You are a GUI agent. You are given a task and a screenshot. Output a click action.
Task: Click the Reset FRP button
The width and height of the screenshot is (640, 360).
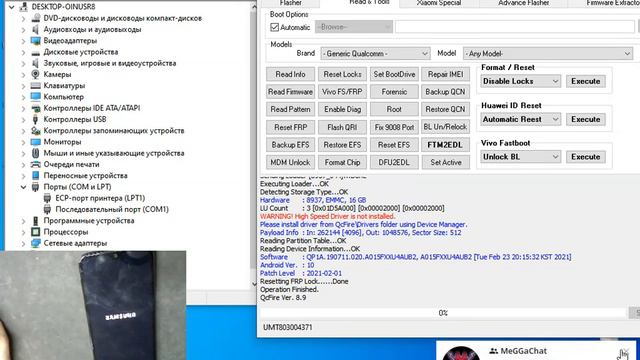click(x=290, y=127)
